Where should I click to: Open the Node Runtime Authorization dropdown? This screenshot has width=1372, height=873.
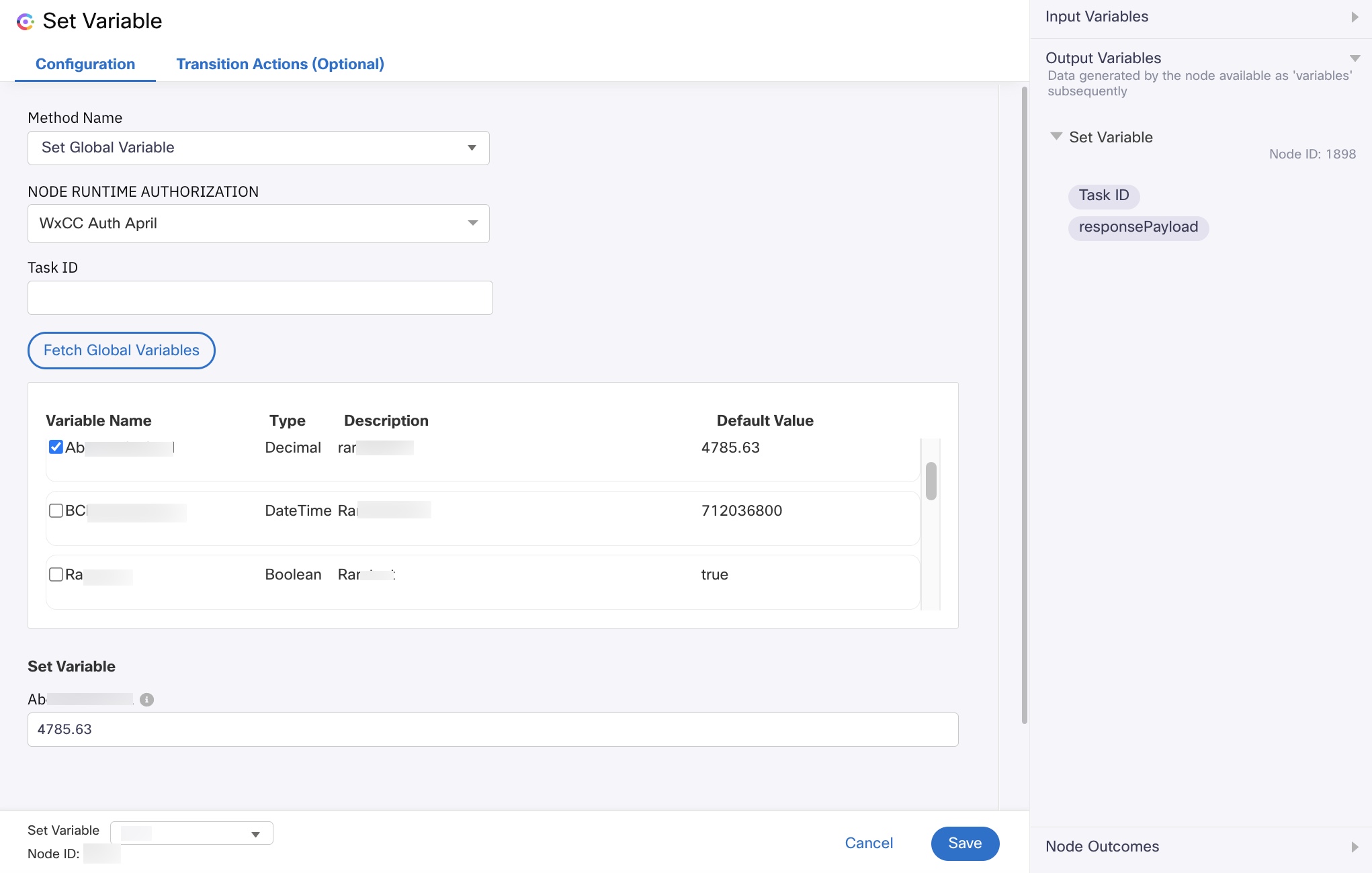tap(259, 224)
